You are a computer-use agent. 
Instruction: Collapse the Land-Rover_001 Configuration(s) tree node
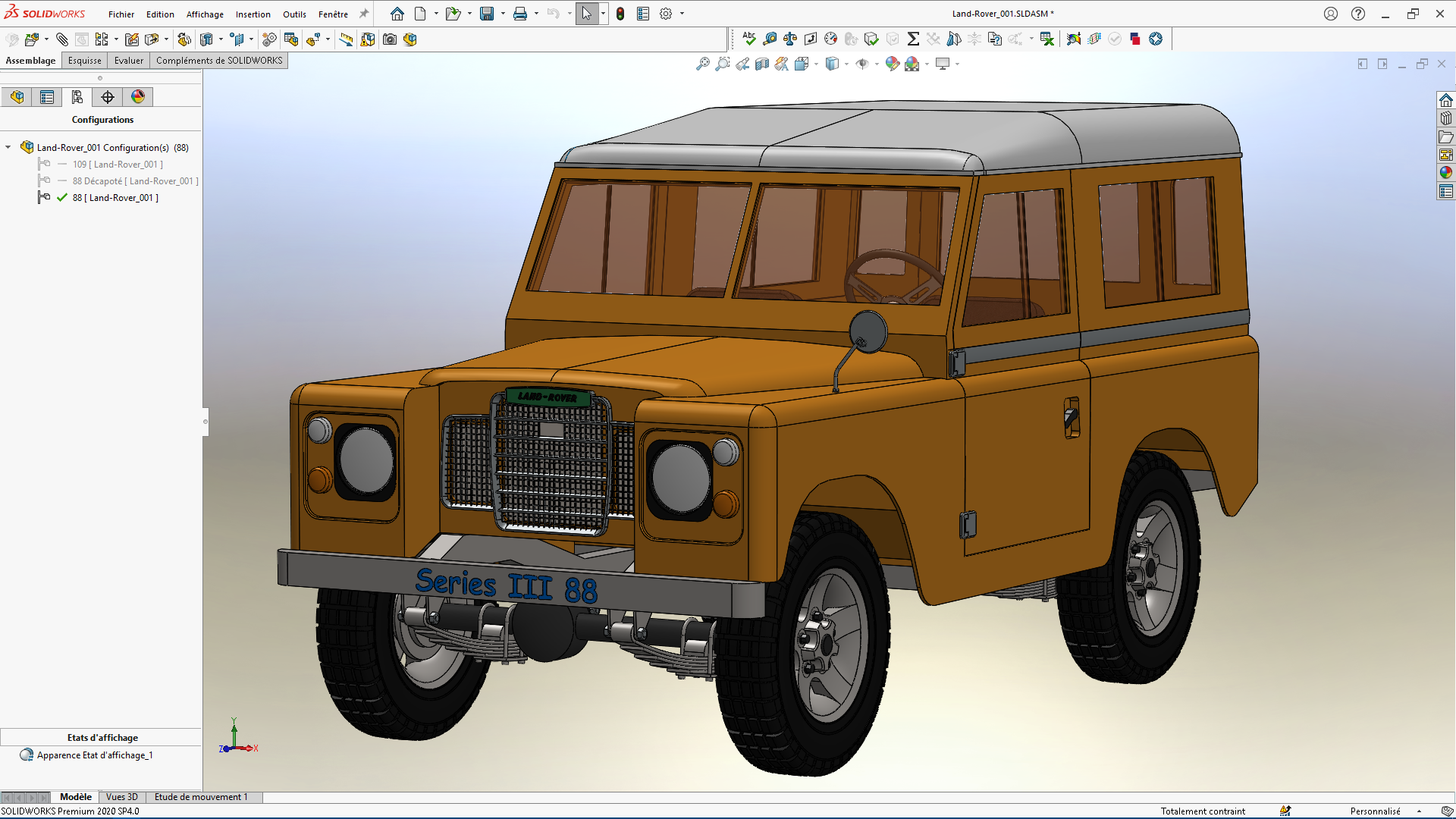pos(8,148)
